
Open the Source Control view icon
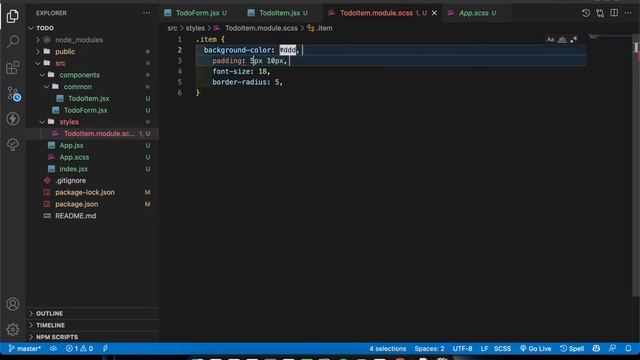pos(14,94)
